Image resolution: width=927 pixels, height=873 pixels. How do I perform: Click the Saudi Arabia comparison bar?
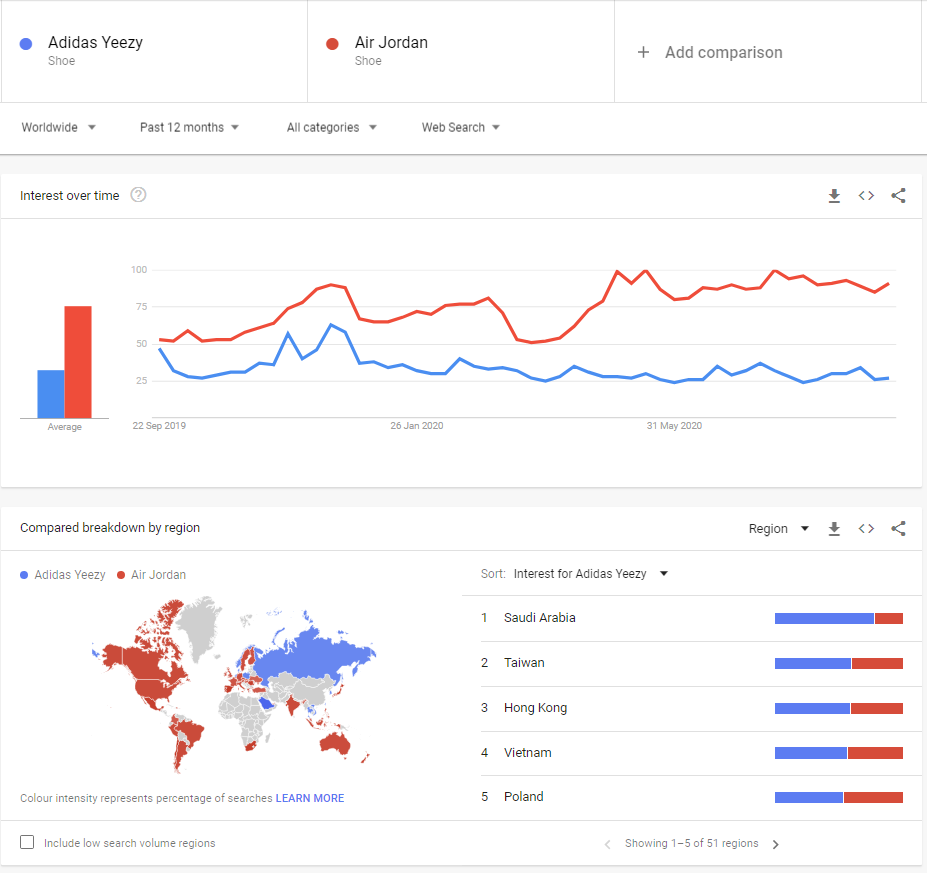tap(839, 618)
